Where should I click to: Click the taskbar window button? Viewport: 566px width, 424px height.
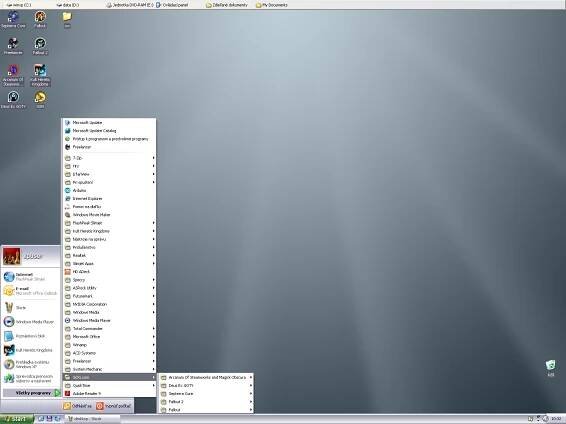click(x=93, y=419)
